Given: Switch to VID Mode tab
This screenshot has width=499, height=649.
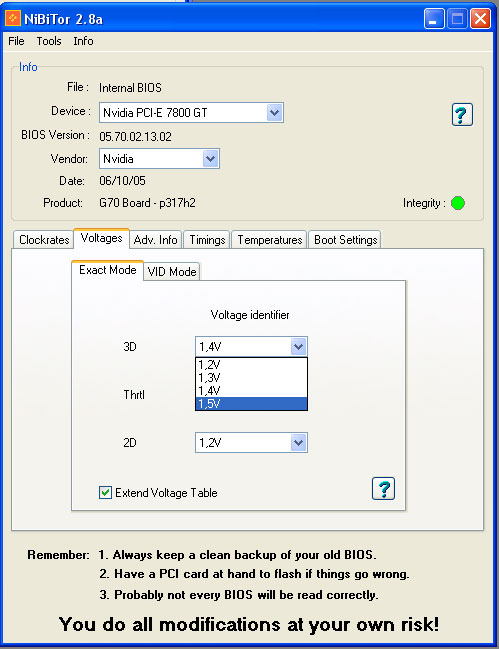Looking at the screenshot, I should 172,272.
